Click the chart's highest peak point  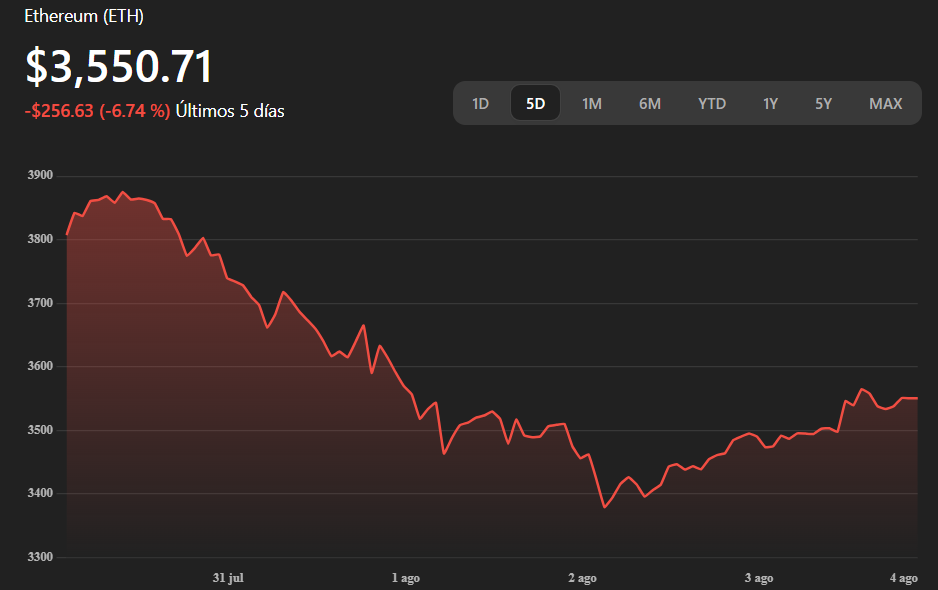pos(123,192)
